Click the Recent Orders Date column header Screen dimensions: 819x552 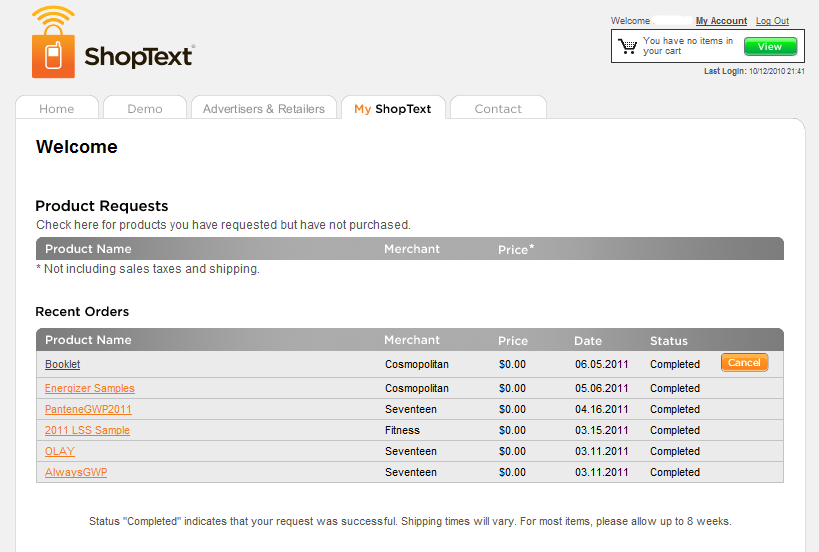588,341
